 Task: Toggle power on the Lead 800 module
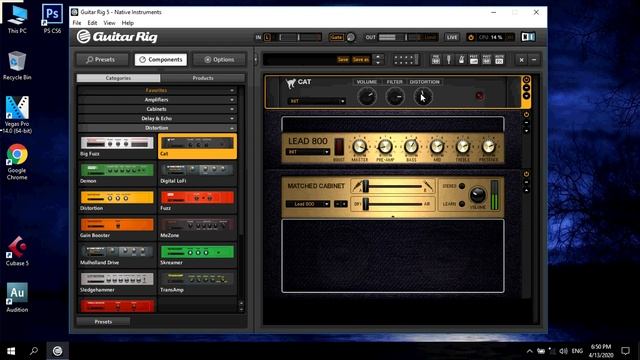(x=526, y=115)
